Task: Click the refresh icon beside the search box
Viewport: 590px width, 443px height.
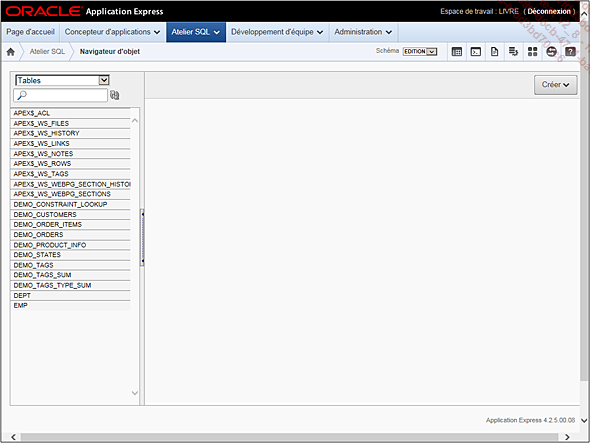Action: pyautogui.click(x=115, y=95)
